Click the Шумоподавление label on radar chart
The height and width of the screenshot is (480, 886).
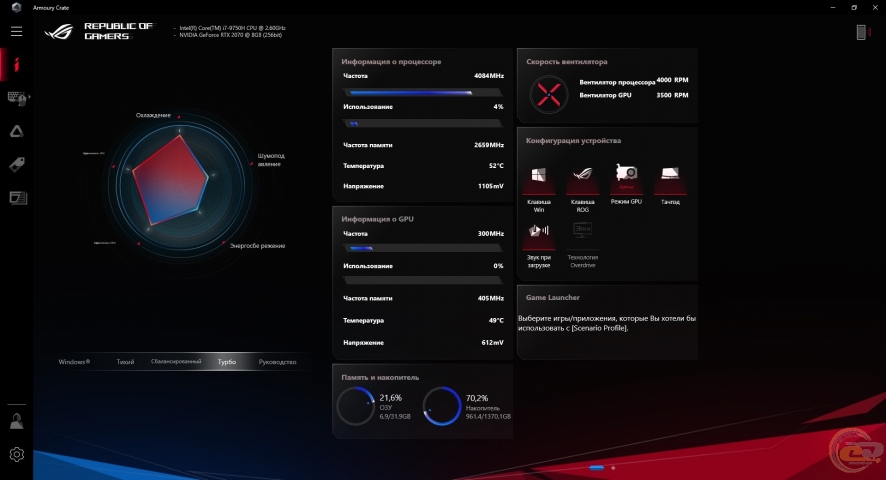[271, 160]
